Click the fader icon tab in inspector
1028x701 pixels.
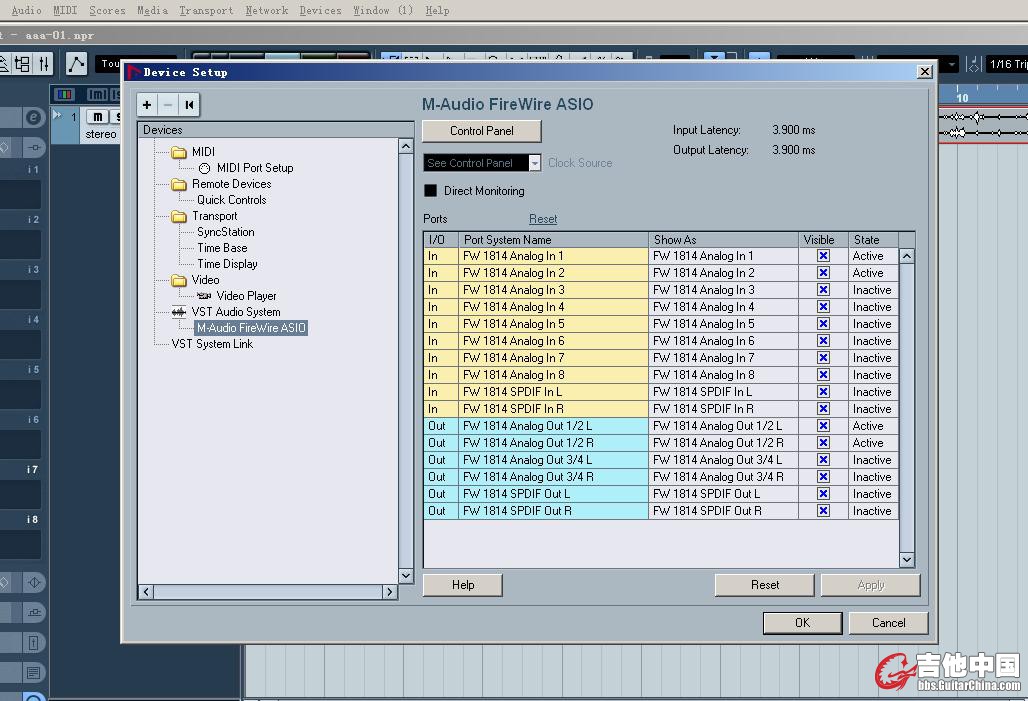point(34,148)
